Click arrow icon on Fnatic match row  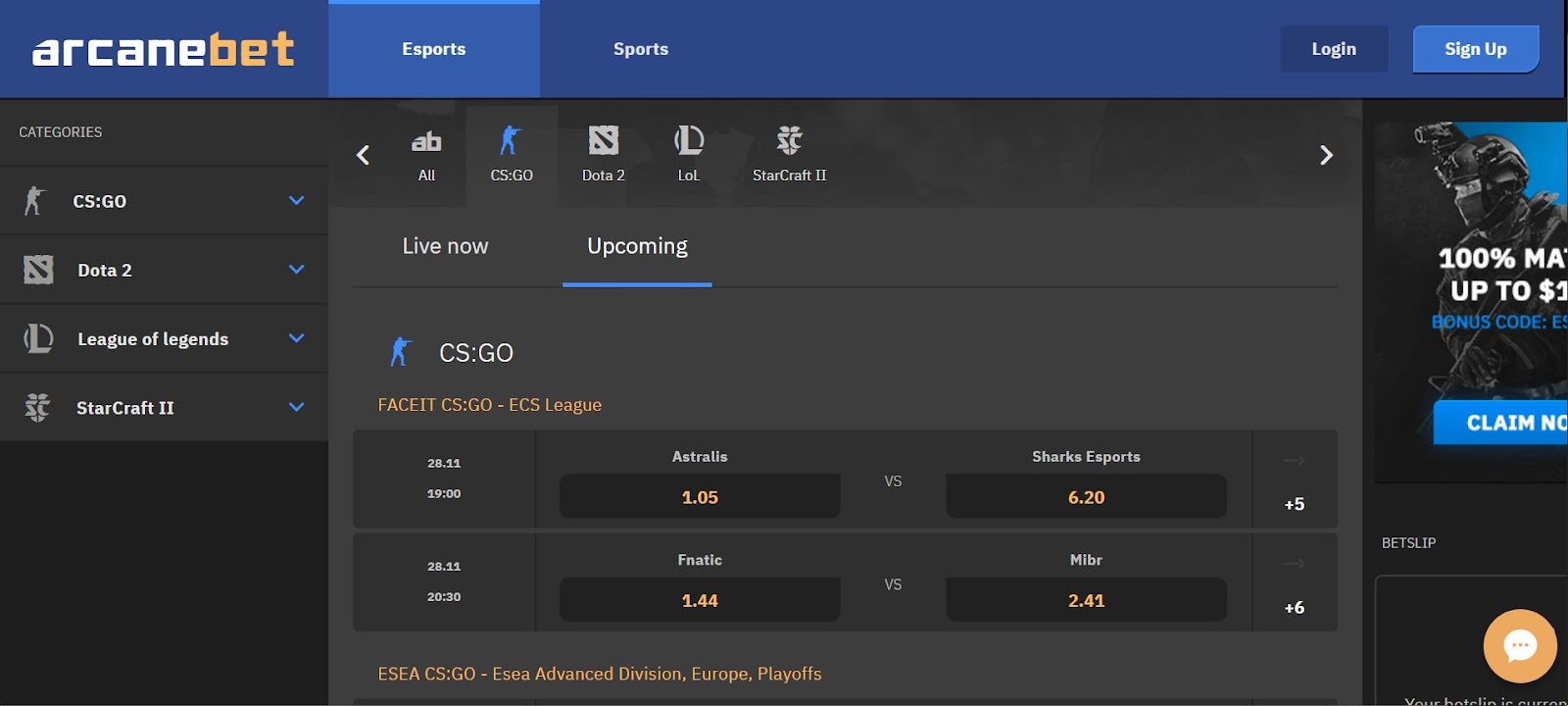click(x=1295, y=563)
